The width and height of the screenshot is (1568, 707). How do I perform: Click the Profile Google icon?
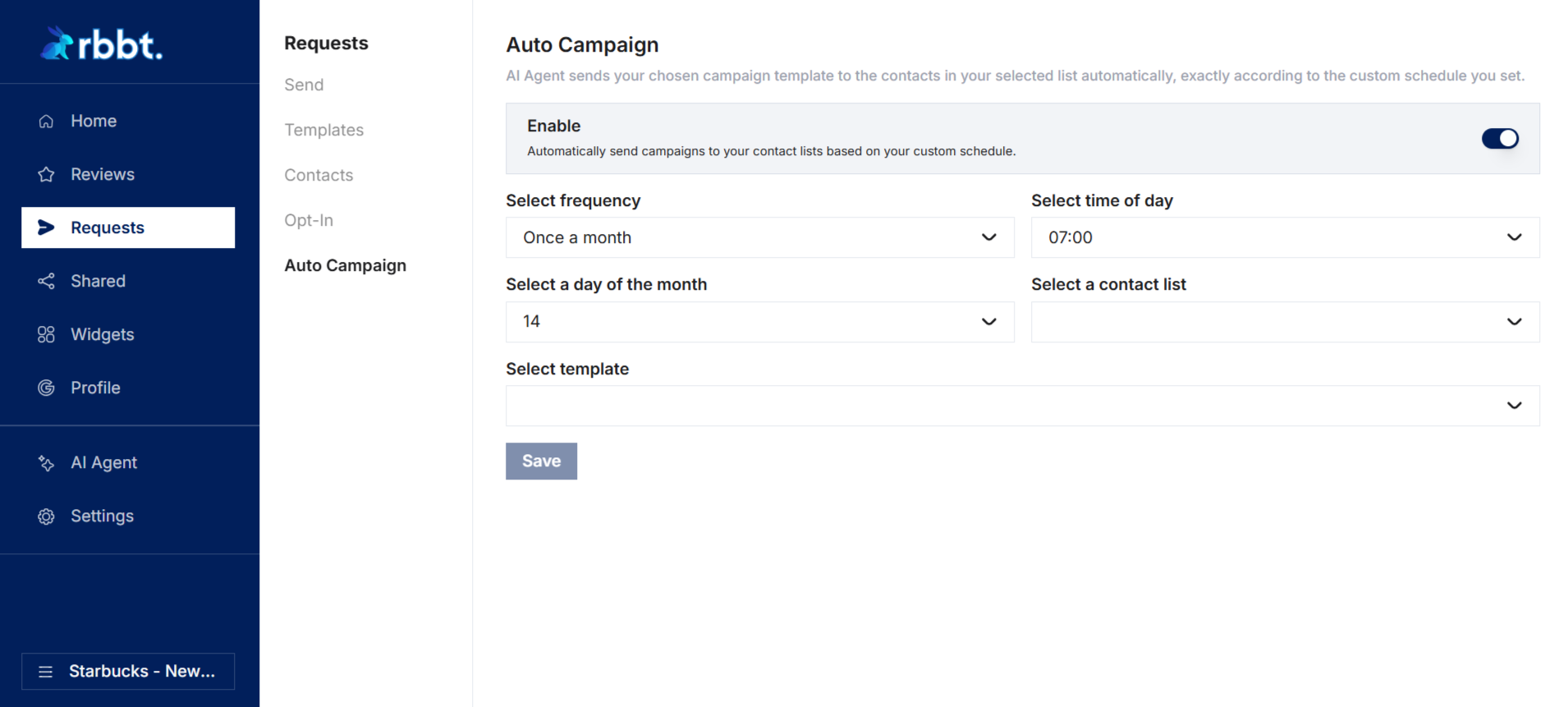(46, 388)
